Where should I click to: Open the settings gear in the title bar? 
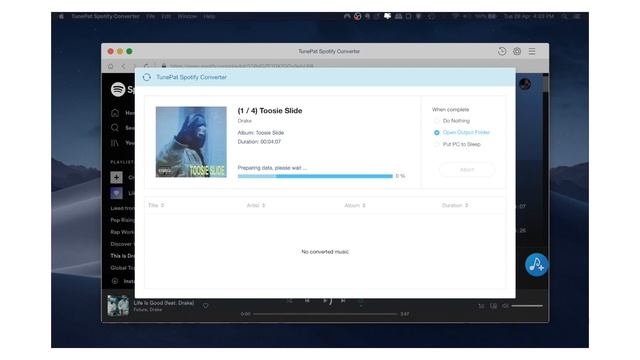517,51
